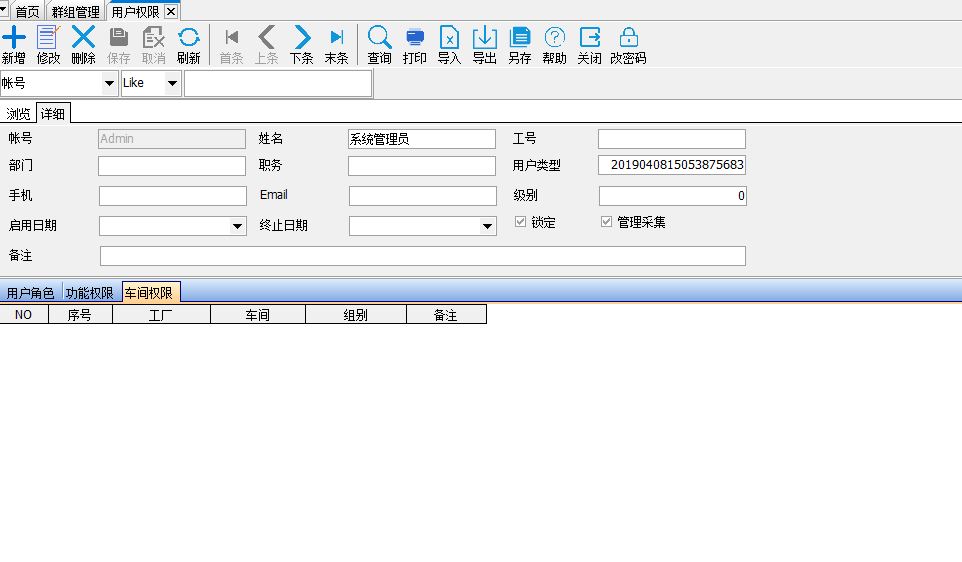962x562 pixels.
Task: Click the 序号 column header
Action: 80,315
